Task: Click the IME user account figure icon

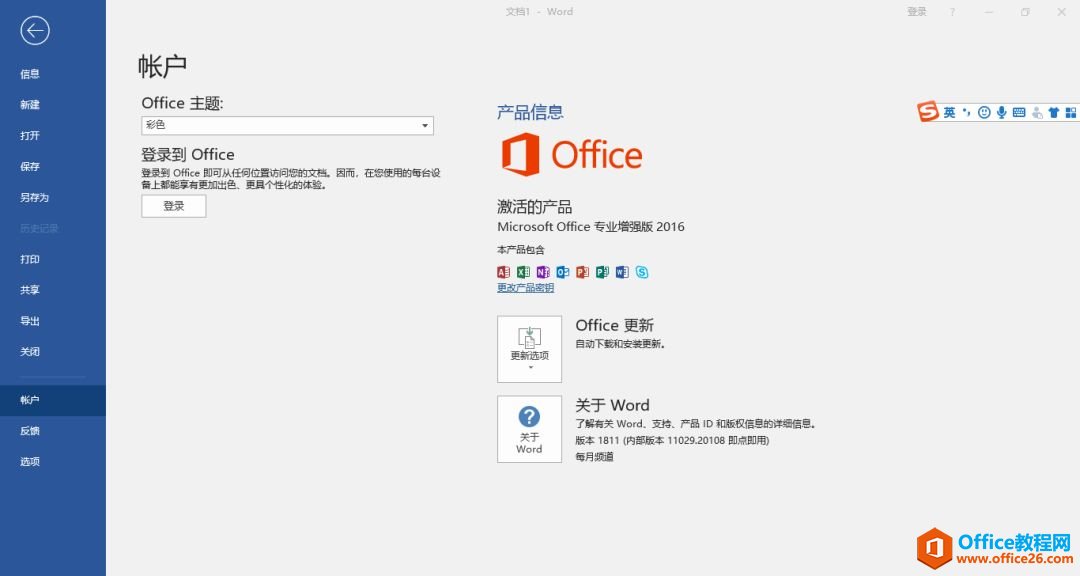Action: (1037, 112)
